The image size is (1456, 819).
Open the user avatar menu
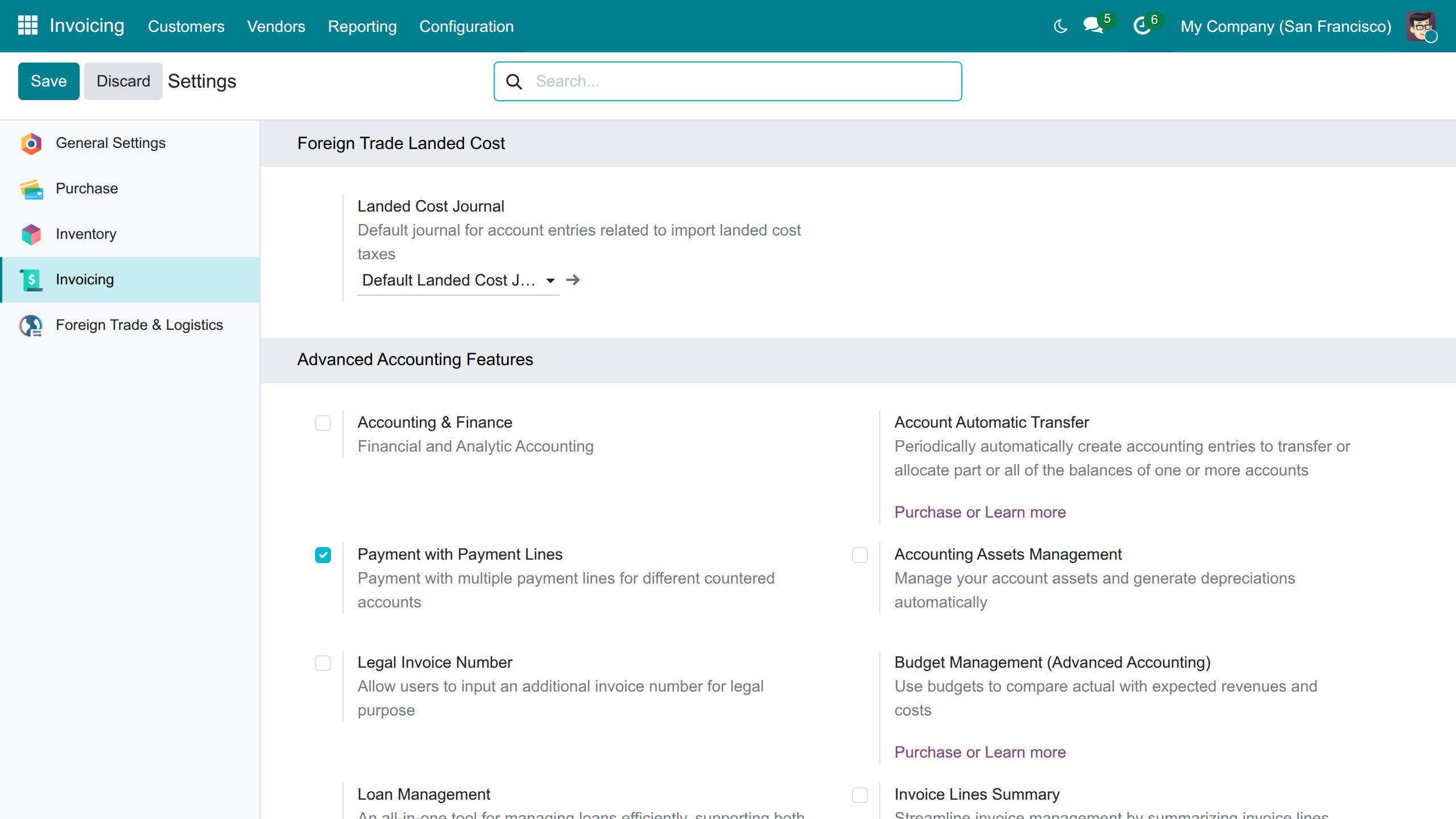click(1420, 26)
